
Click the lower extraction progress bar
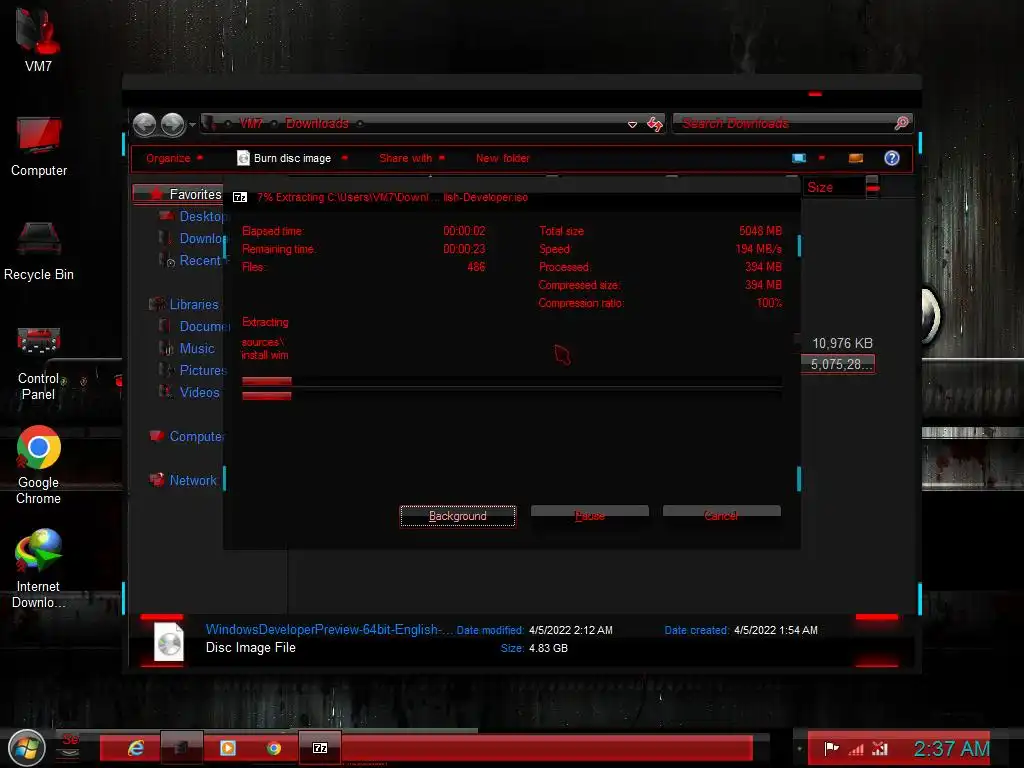[511, 395]
